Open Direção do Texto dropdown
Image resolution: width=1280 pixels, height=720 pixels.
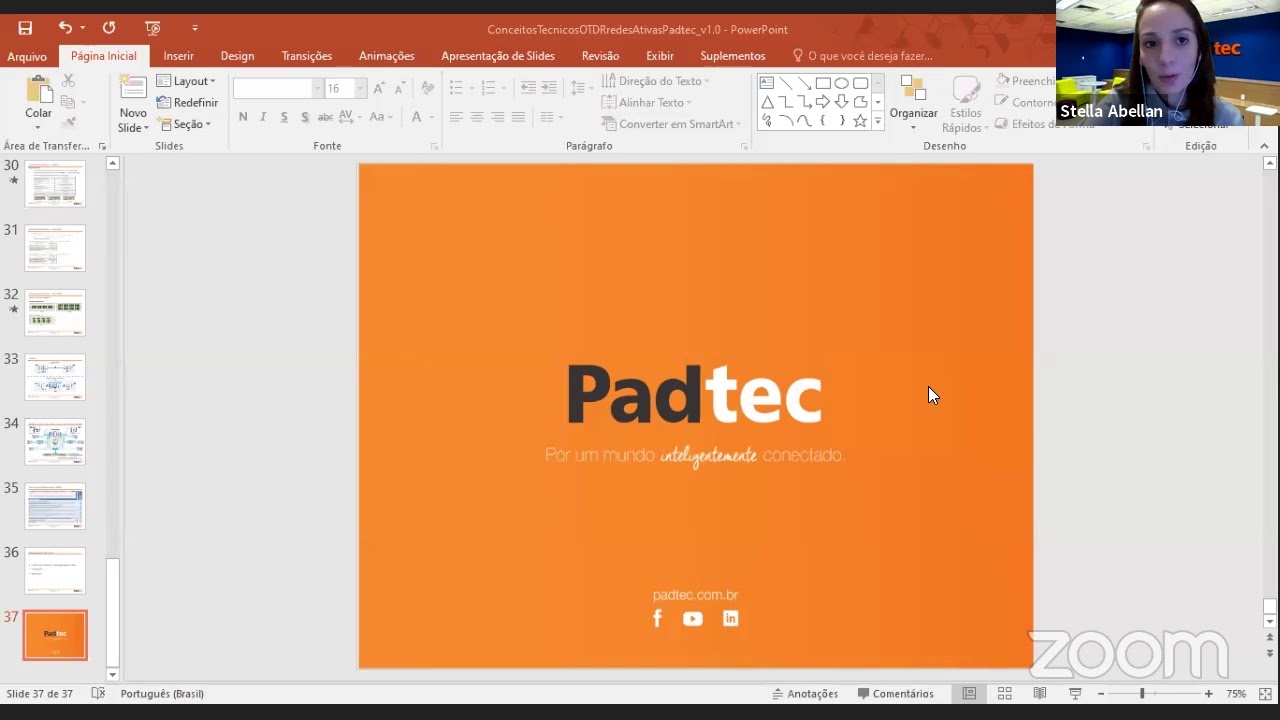click(x=655, y=81)
